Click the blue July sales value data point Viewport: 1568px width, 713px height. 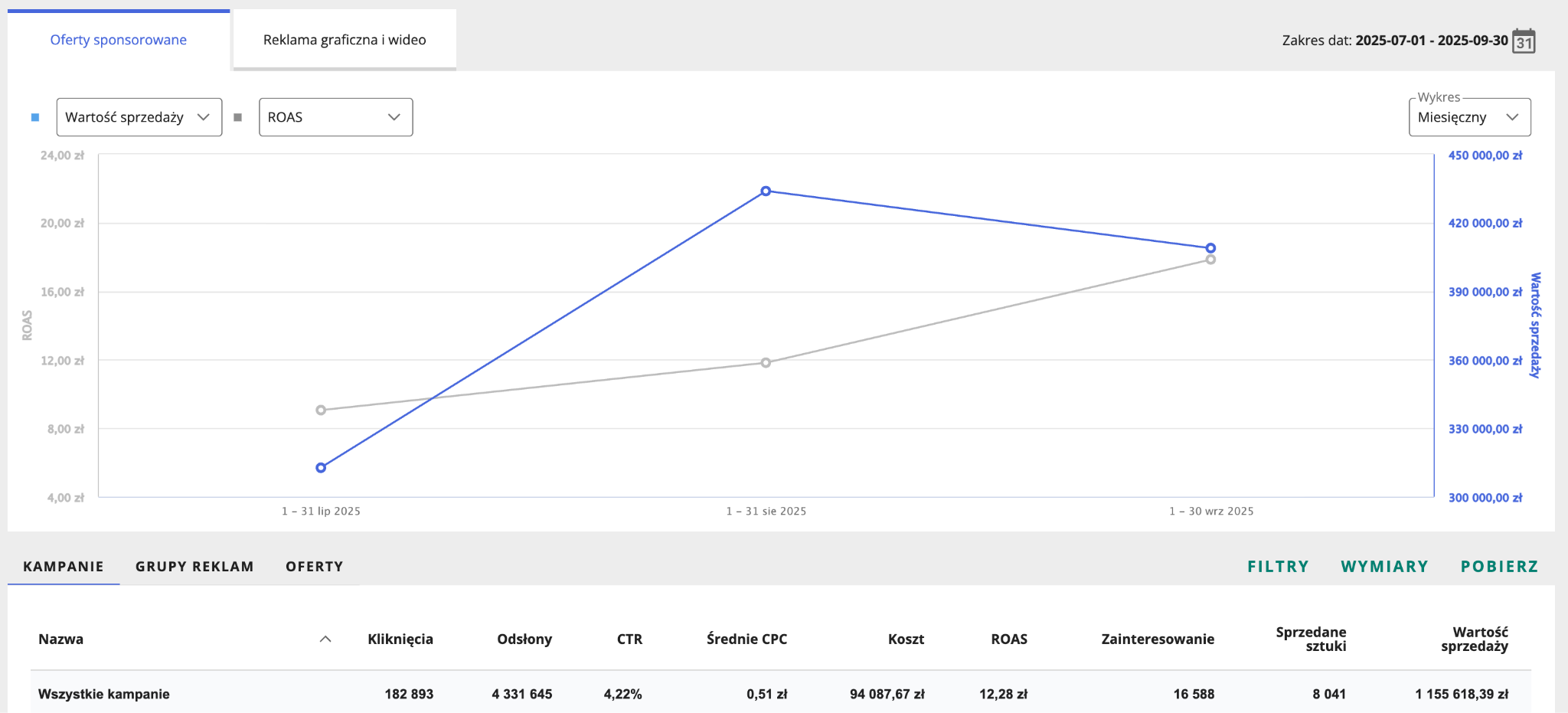coord(321,468)
